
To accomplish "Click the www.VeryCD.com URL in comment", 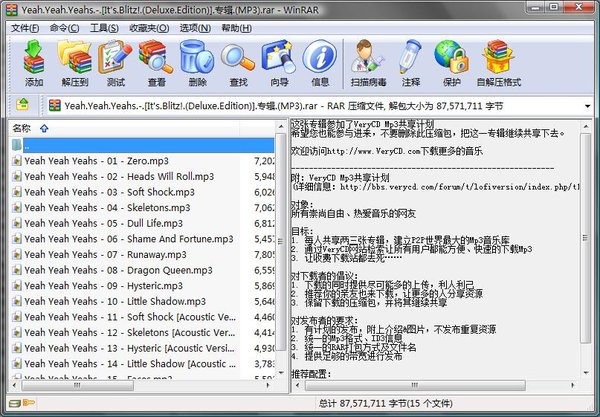I will (374, 151).
